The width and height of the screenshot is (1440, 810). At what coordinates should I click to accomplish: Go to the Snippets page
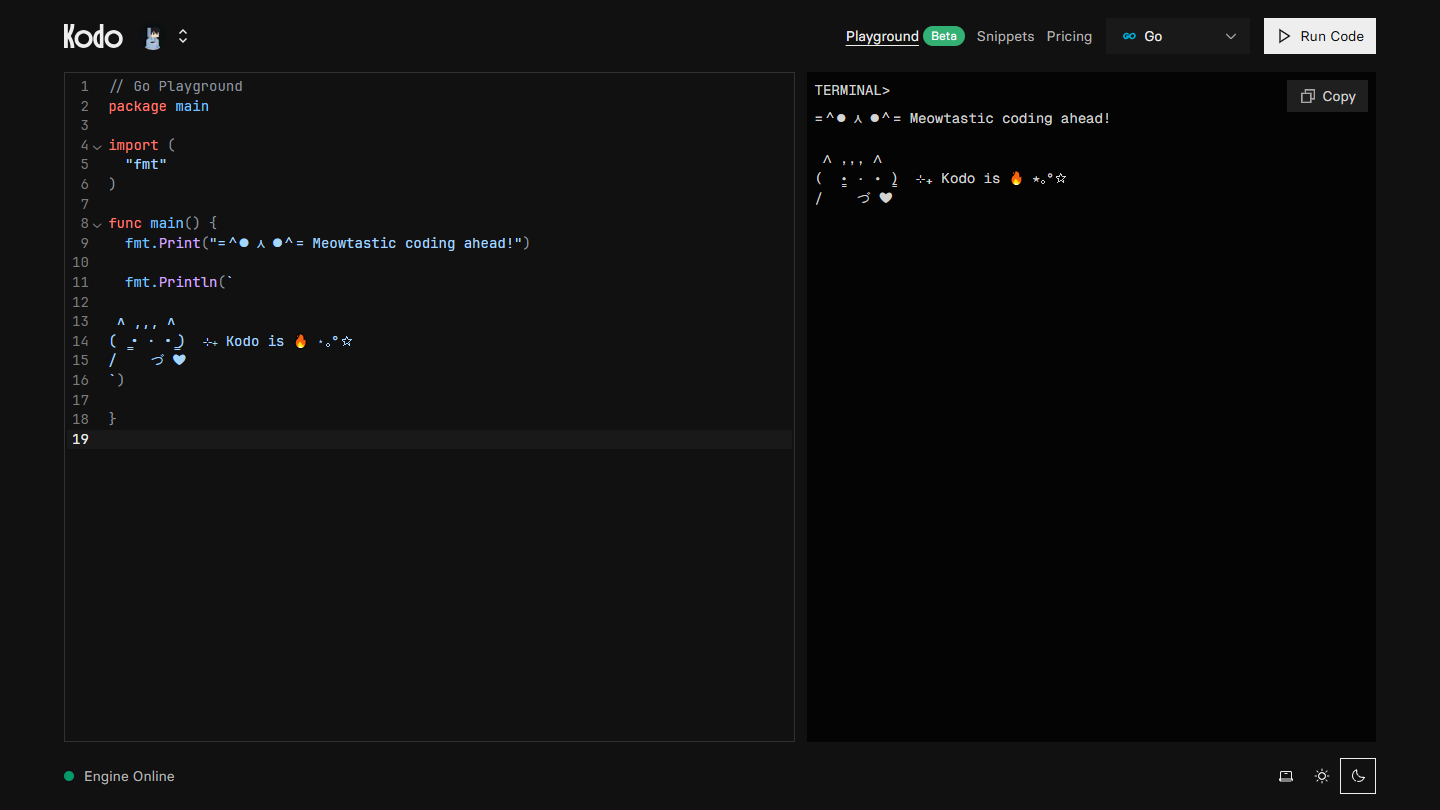(x=1005, y=36)
